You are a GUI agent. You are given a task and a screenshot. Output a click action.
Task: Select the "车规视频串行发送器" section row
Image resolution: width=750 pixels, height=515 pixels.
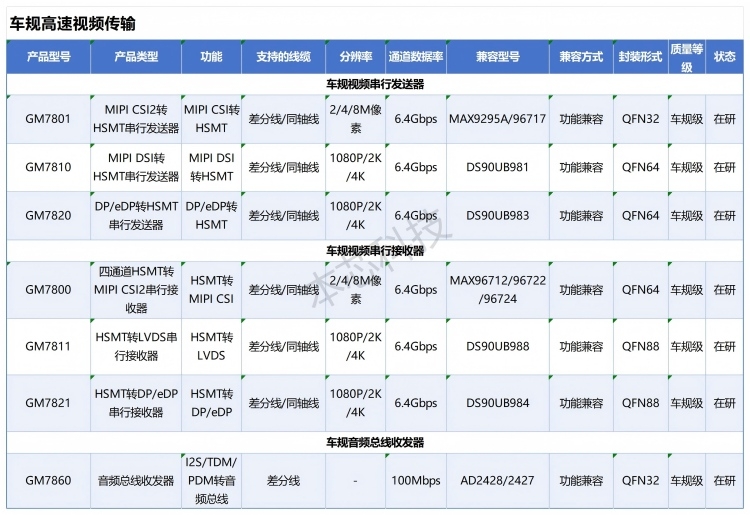coord(375,84)
